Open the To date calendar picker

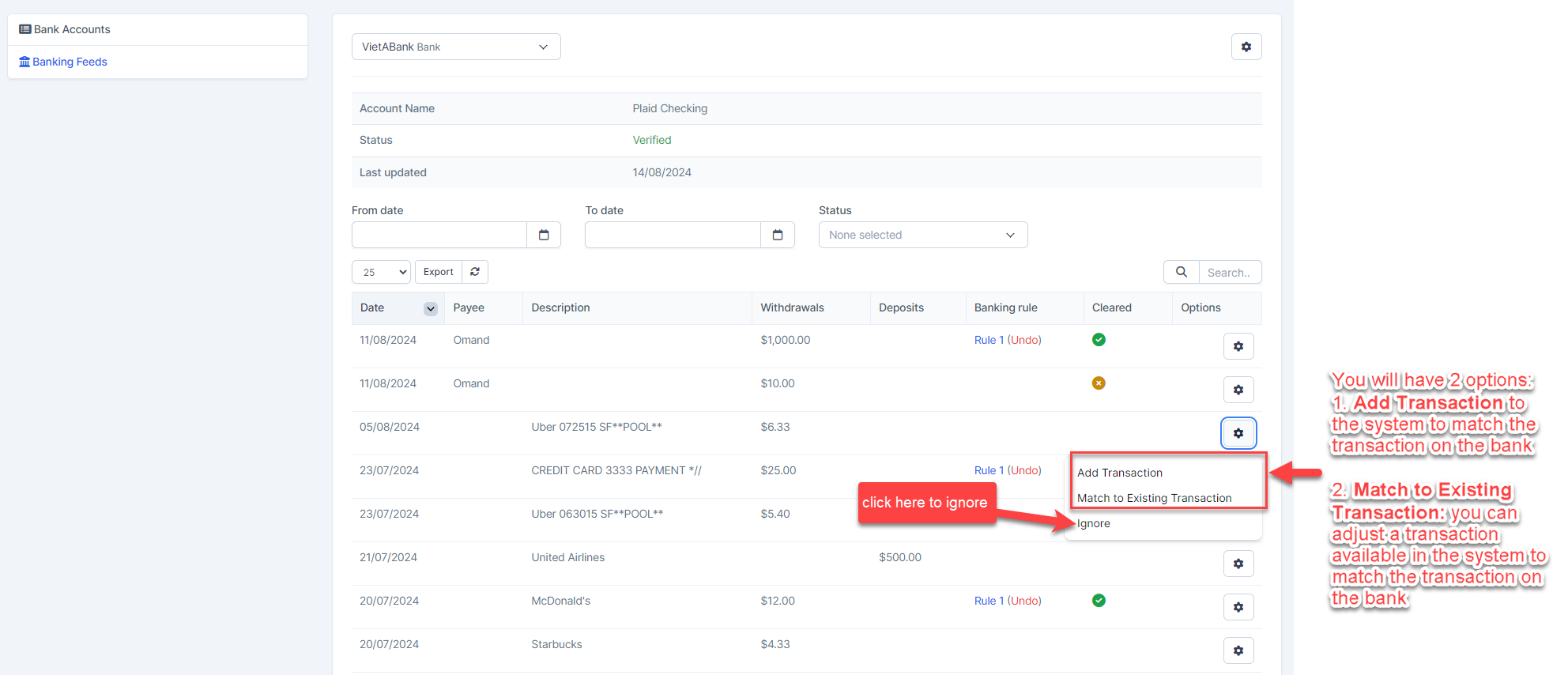pos(777,235)
